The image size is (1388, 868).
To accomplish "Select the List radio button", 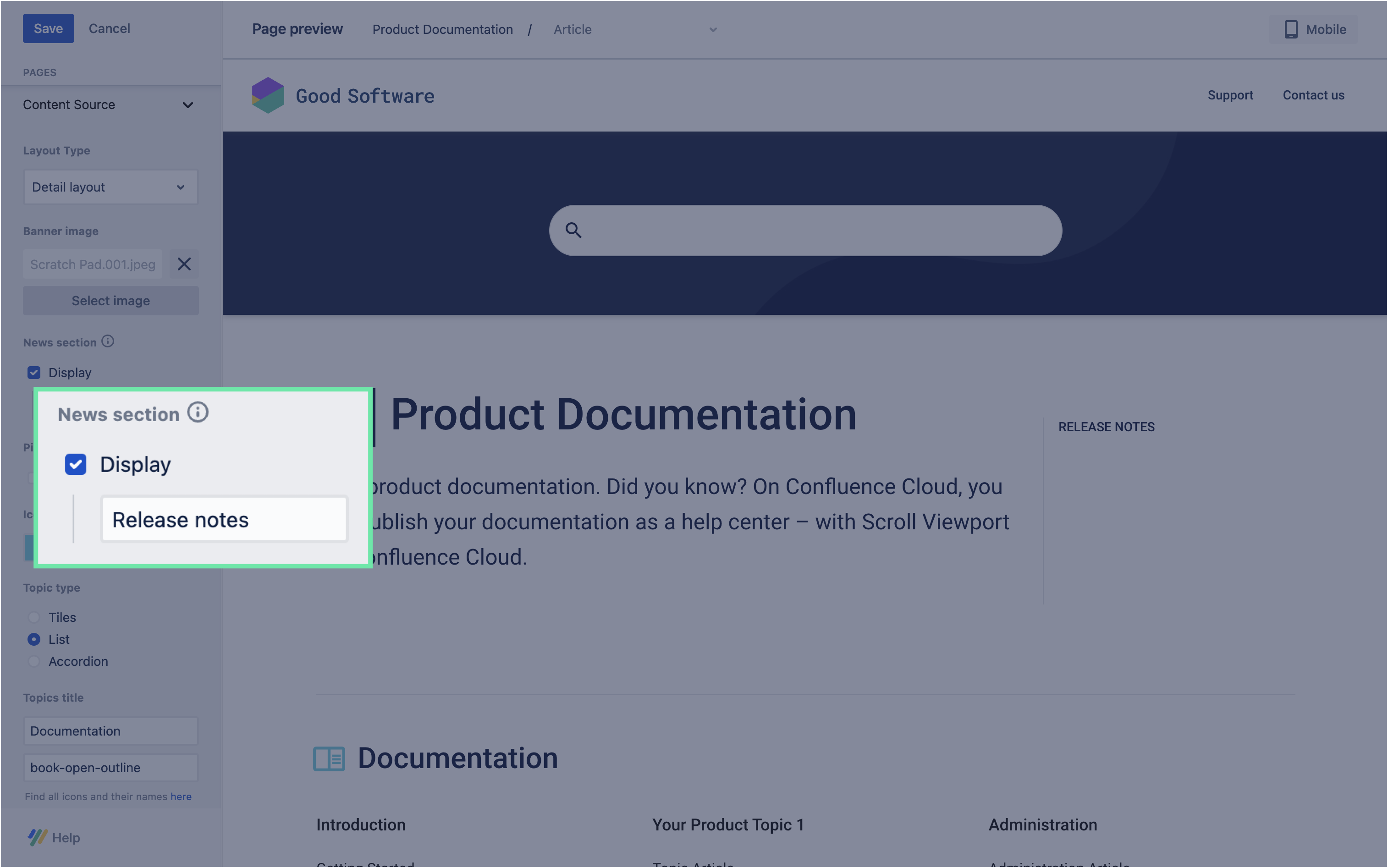I will tap(34, 639).
